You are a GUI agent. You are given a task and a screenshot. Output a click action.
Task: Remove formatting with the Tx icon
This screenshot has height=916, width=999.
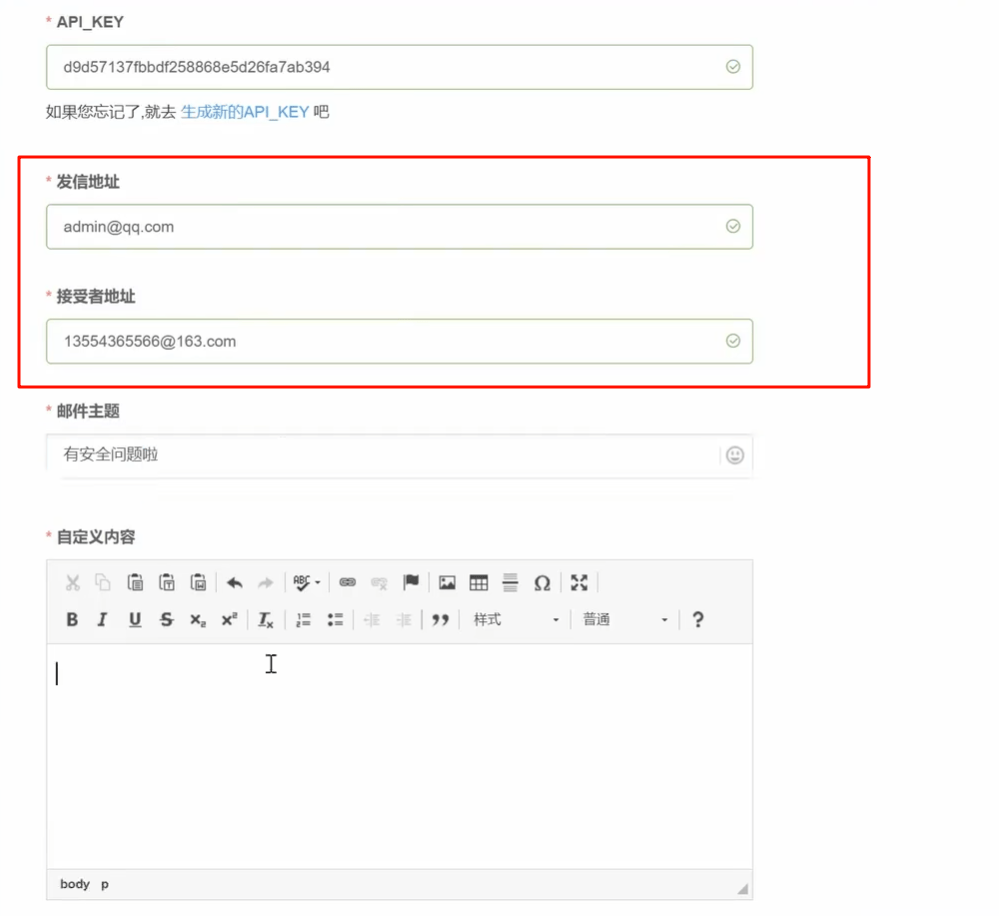click(266, 620)
